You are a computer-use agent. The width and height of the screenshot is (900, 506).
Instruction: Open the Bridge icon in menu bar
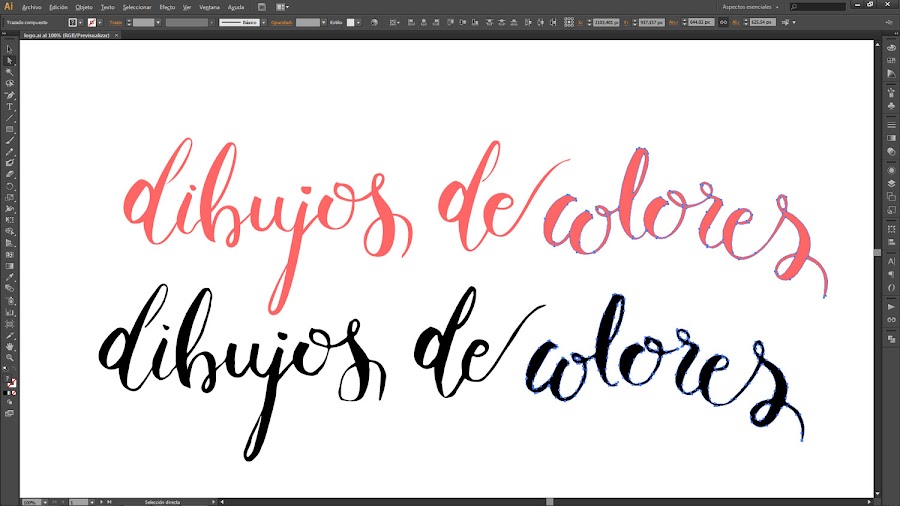click(x=262, y=7)
